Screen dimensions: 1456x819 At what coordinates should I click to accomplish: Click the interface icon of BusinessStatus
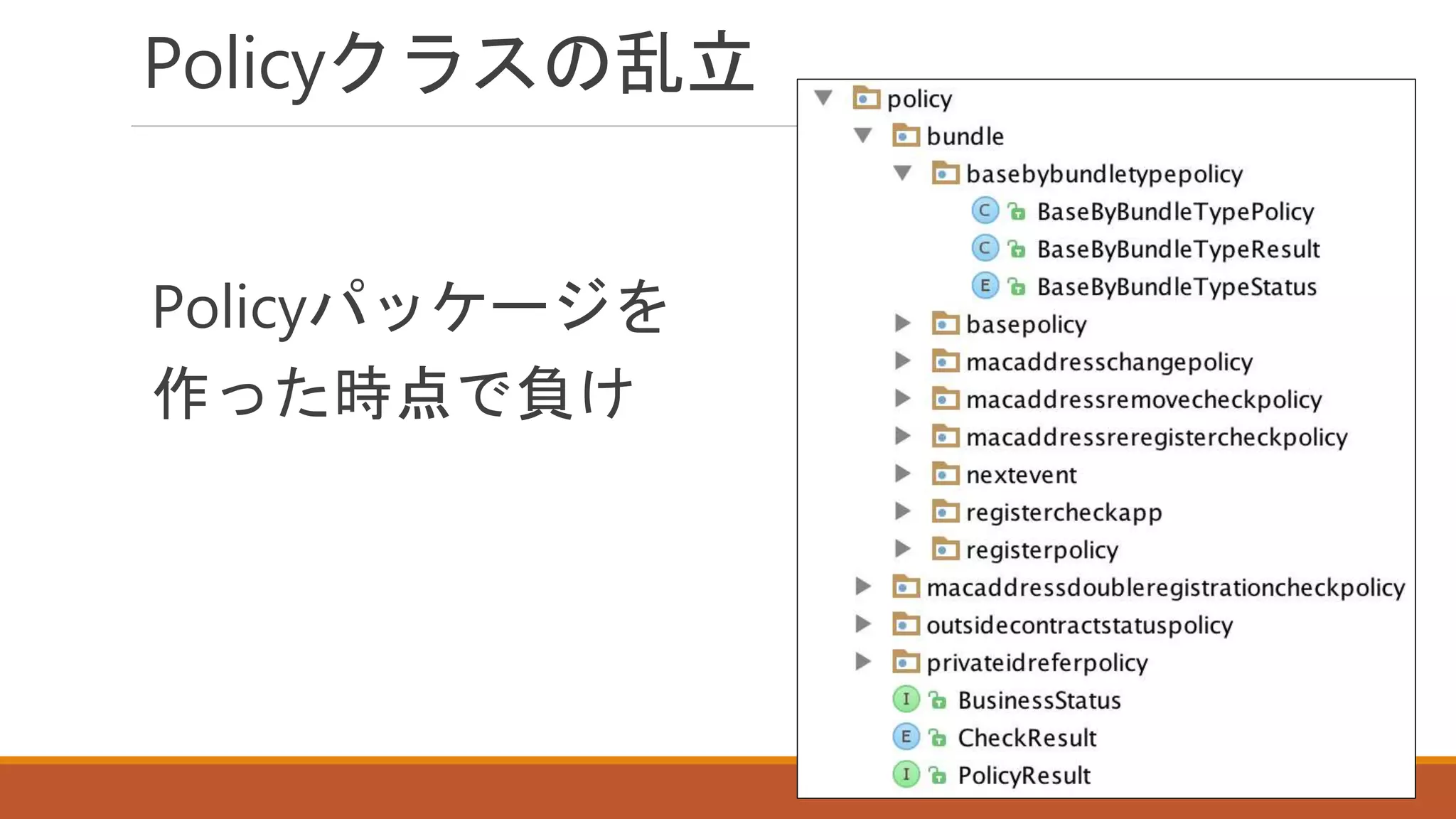pos(906,700)
